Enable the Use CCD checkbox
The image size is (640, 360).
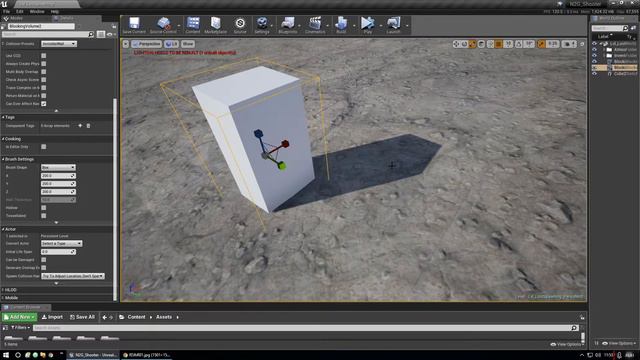click(x=44, y=56)
